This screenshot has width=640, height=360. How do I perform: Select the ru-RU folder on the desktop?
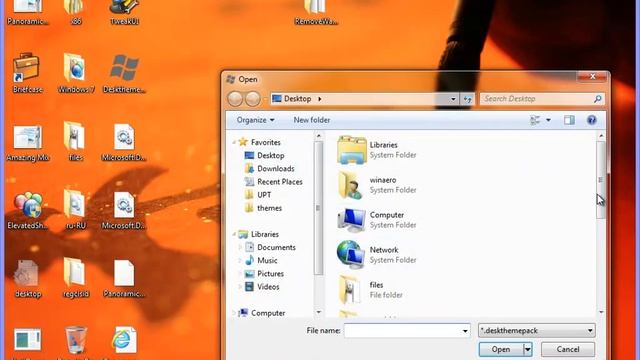coord(76,210)
